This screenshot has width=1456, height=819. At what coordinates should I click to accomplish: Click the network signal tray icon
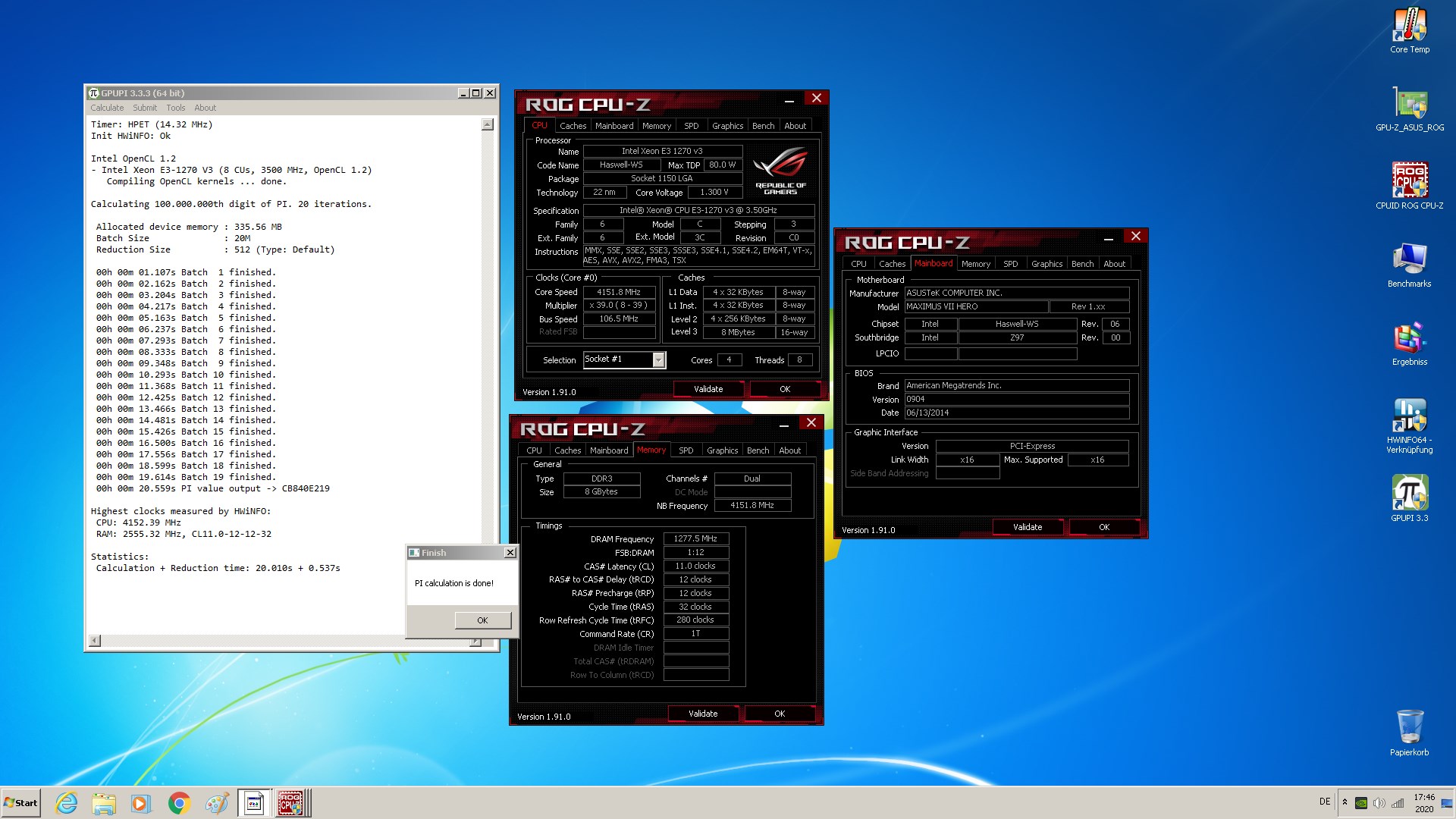coord(1398,803)
